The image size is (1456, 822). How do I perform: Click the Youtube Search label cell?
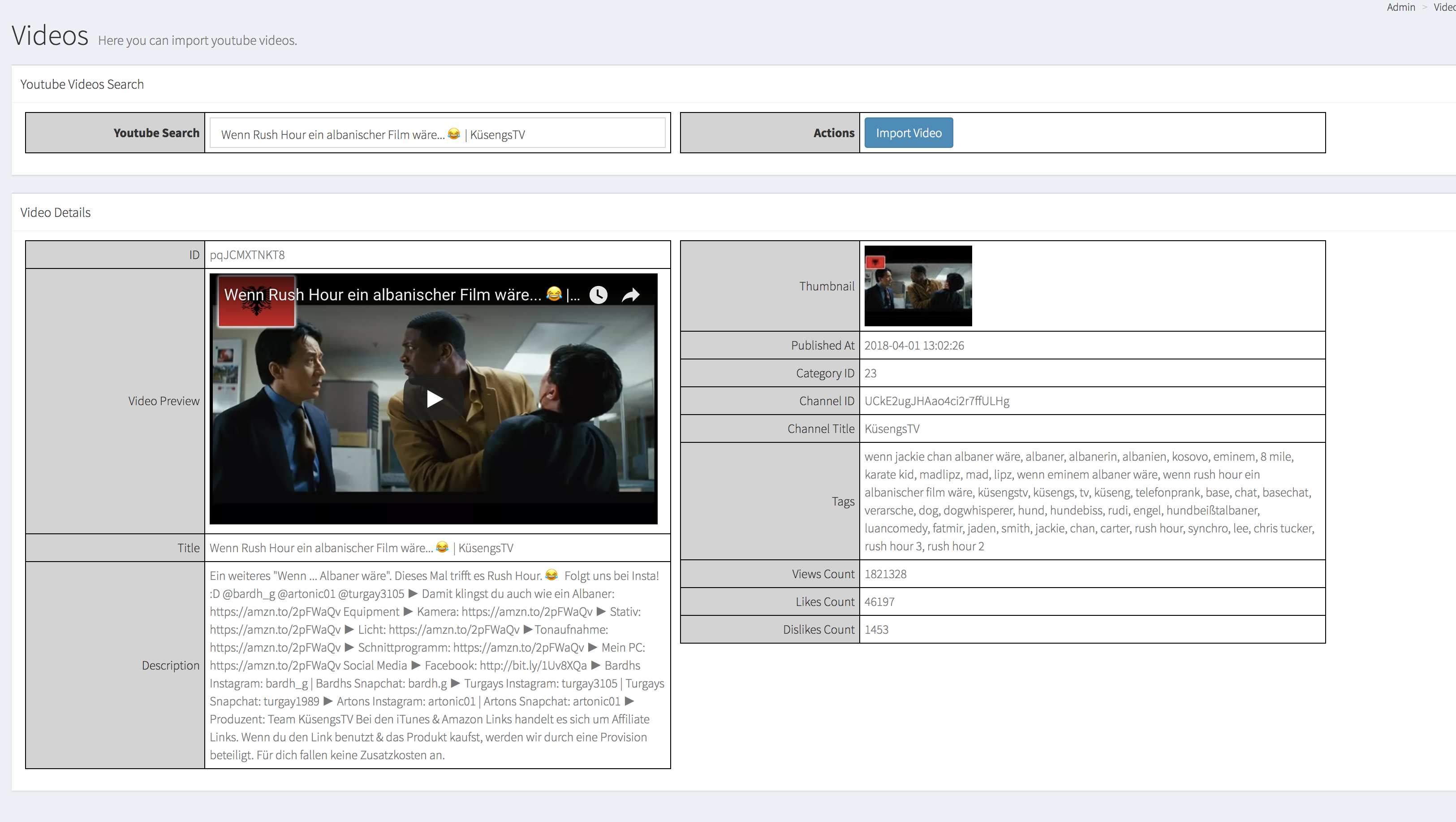[115, 133]
